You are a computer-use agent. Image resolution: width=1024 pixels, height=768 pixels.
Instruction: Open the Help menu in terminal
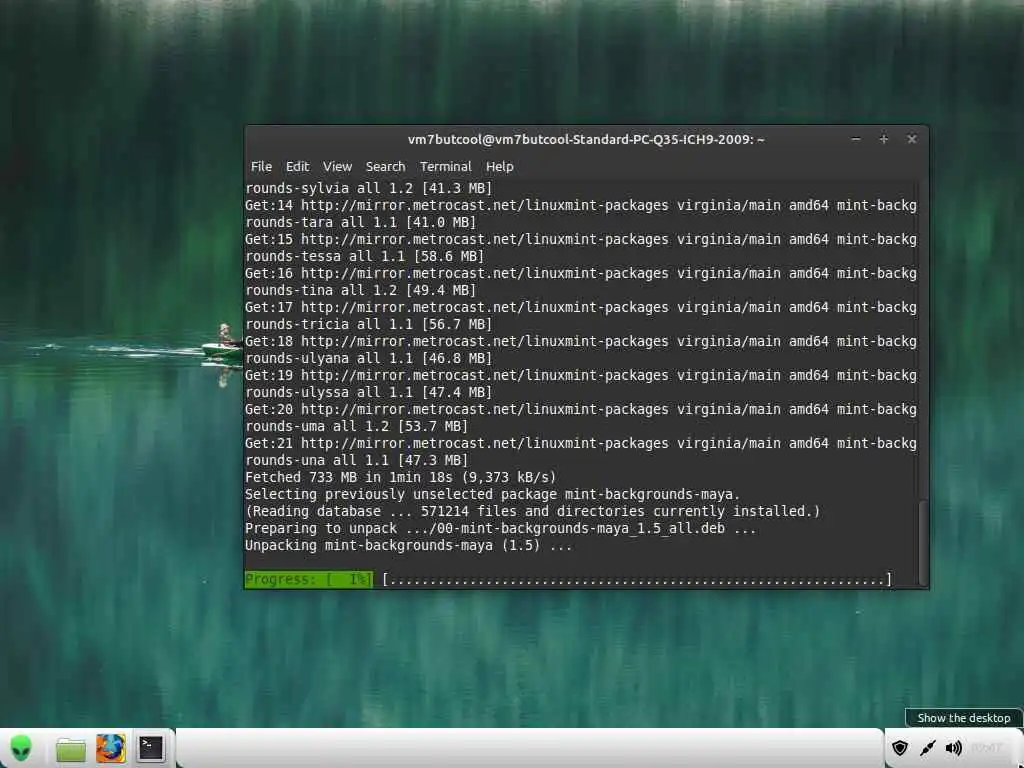click(500, 167)
